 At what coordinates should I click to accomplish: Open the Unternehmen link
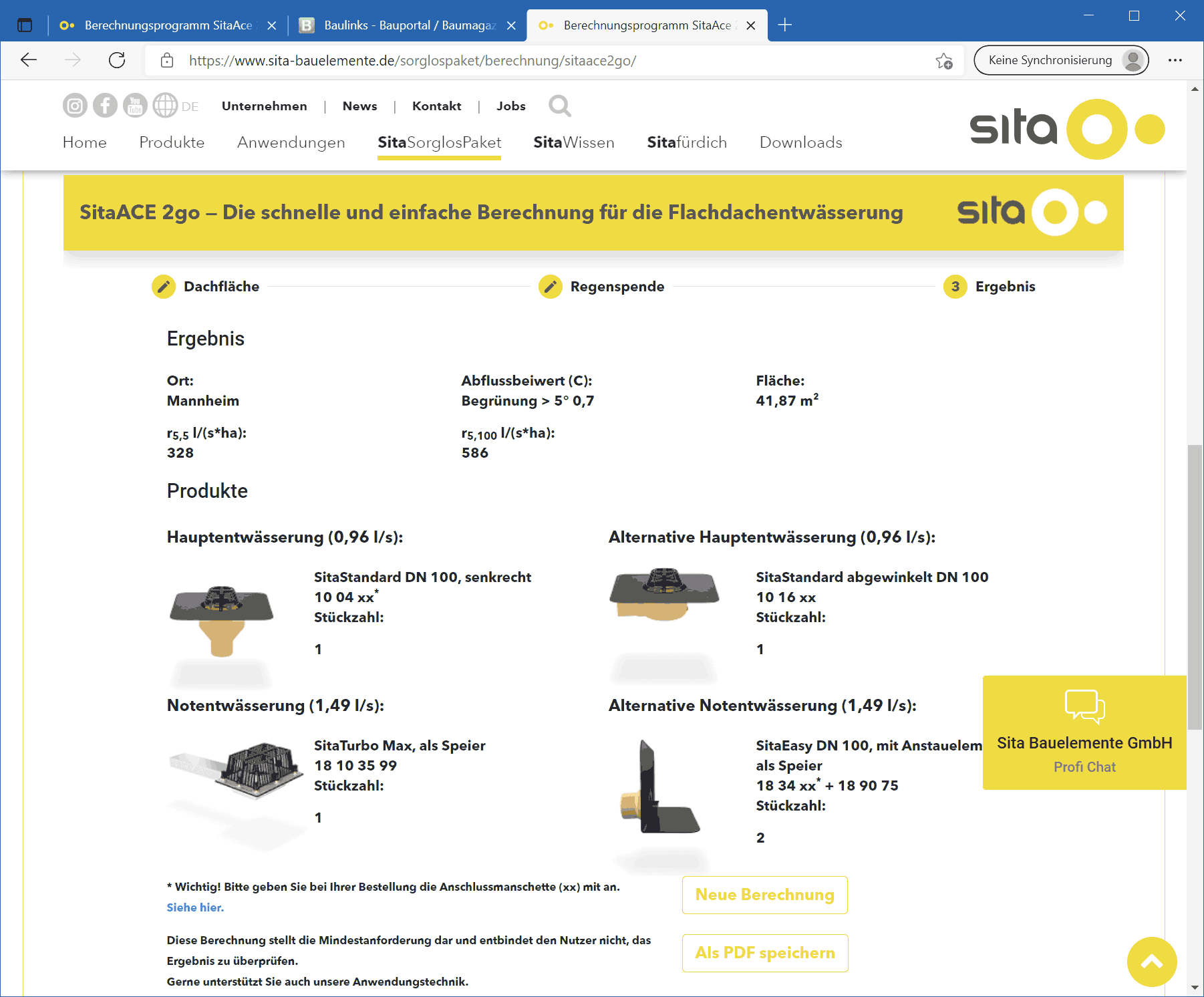tap(265, 106)
